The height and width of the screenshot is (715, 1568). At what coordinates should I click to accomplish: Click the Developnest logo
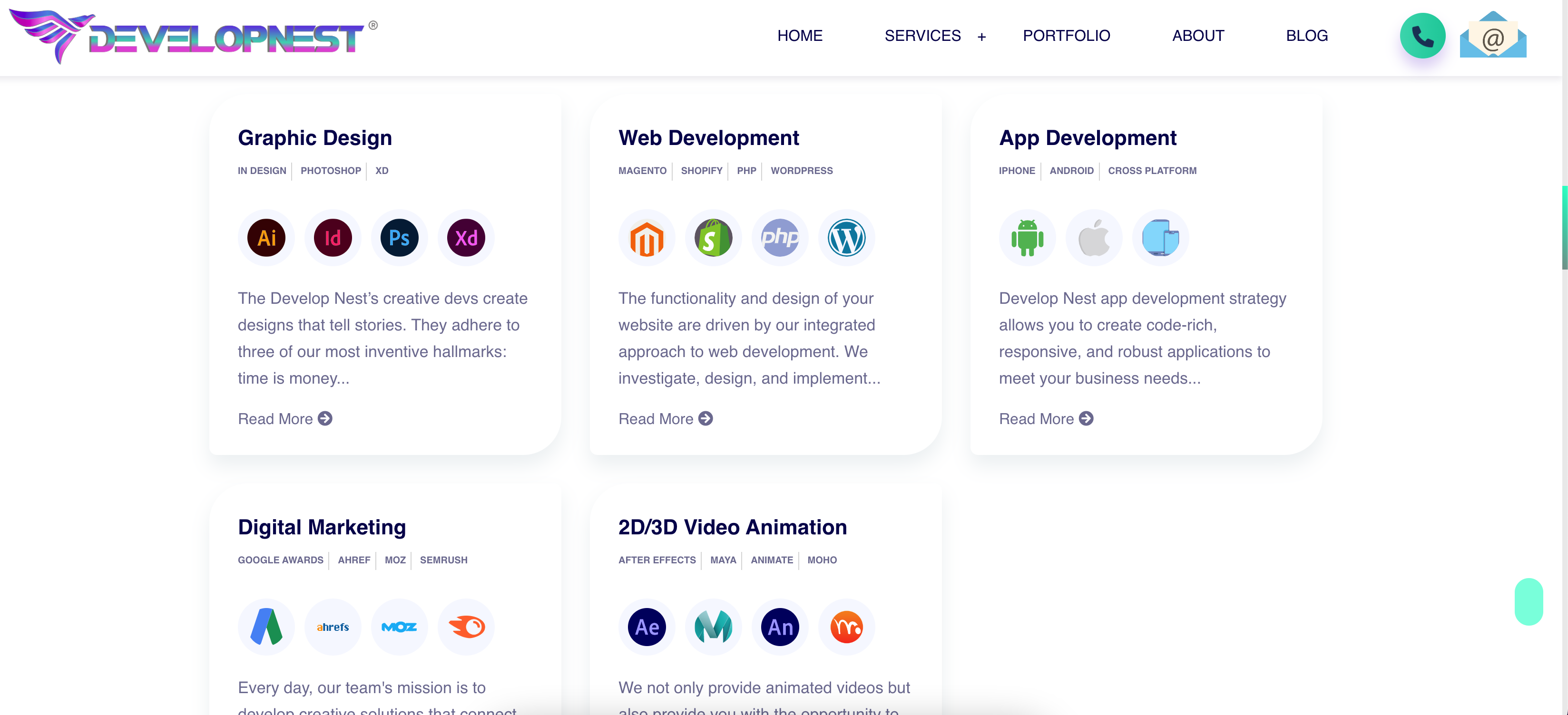coord(194,37)
